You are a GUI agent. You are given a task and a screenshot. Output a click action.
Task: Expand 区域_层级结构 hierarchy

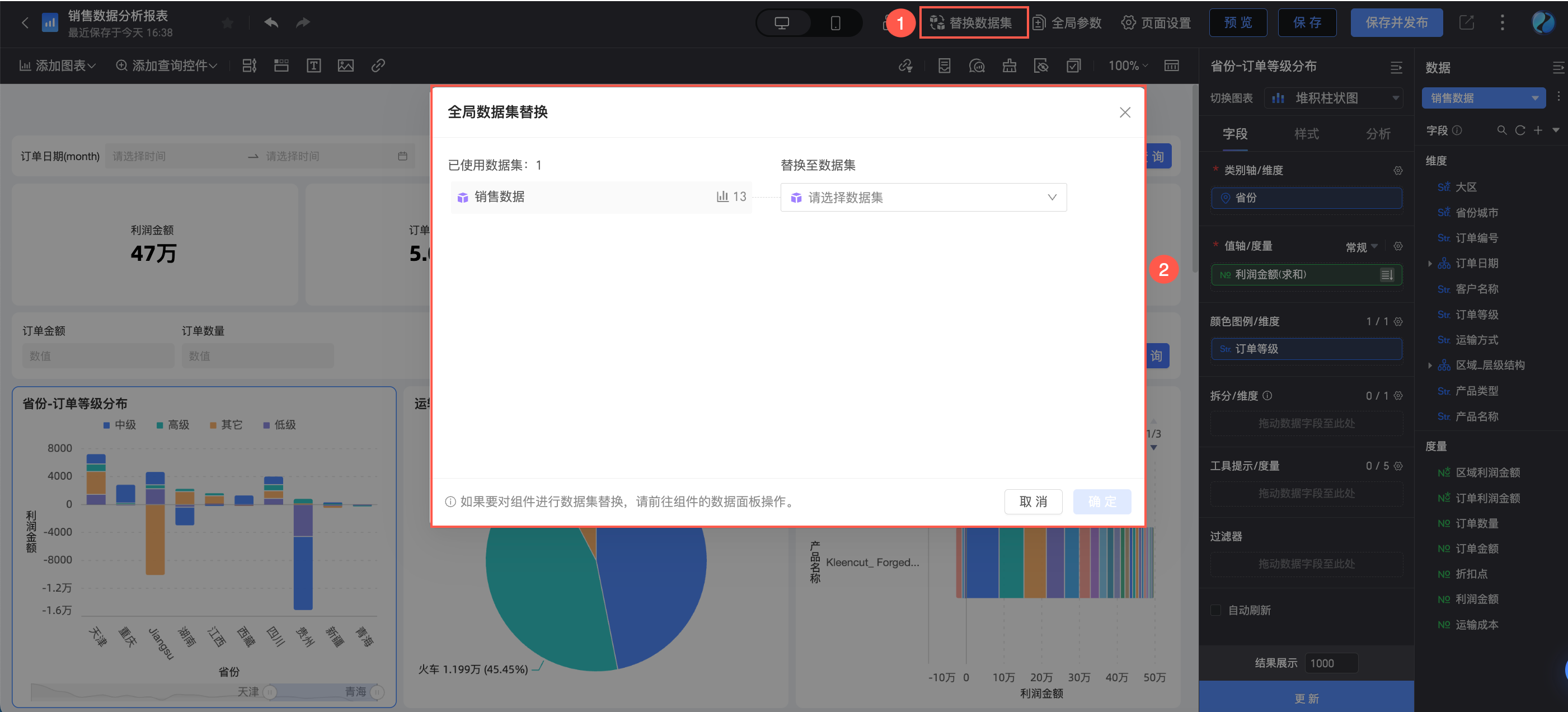(x=1430, y=366)
